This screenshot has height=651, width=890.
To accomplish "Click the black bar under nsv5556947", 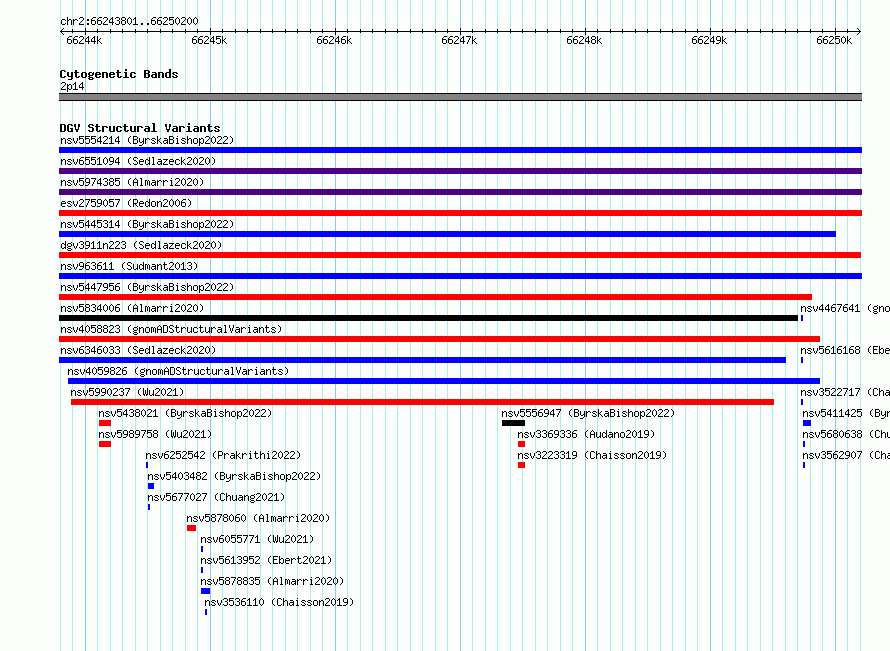I will (x=513, y=423).
